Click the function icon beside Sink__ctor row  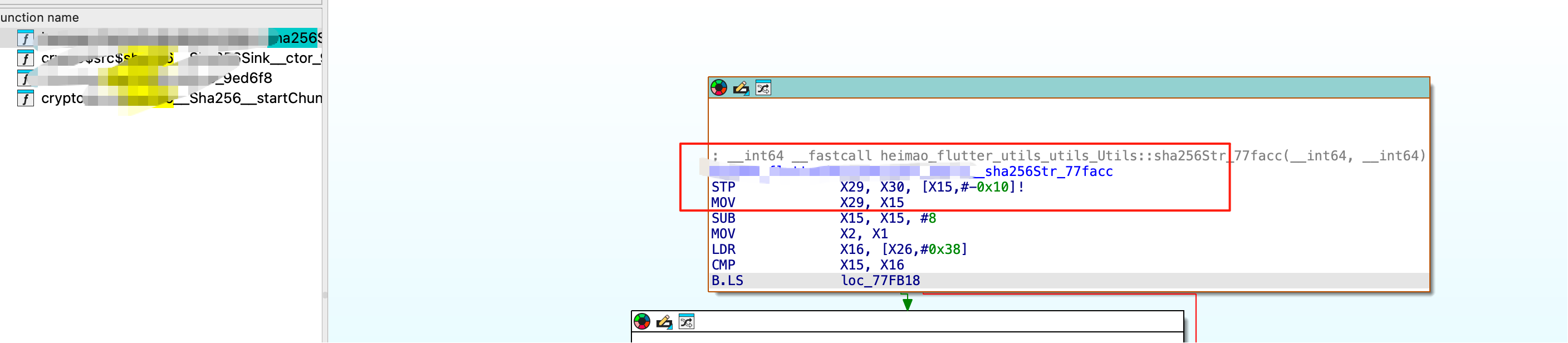25,58
